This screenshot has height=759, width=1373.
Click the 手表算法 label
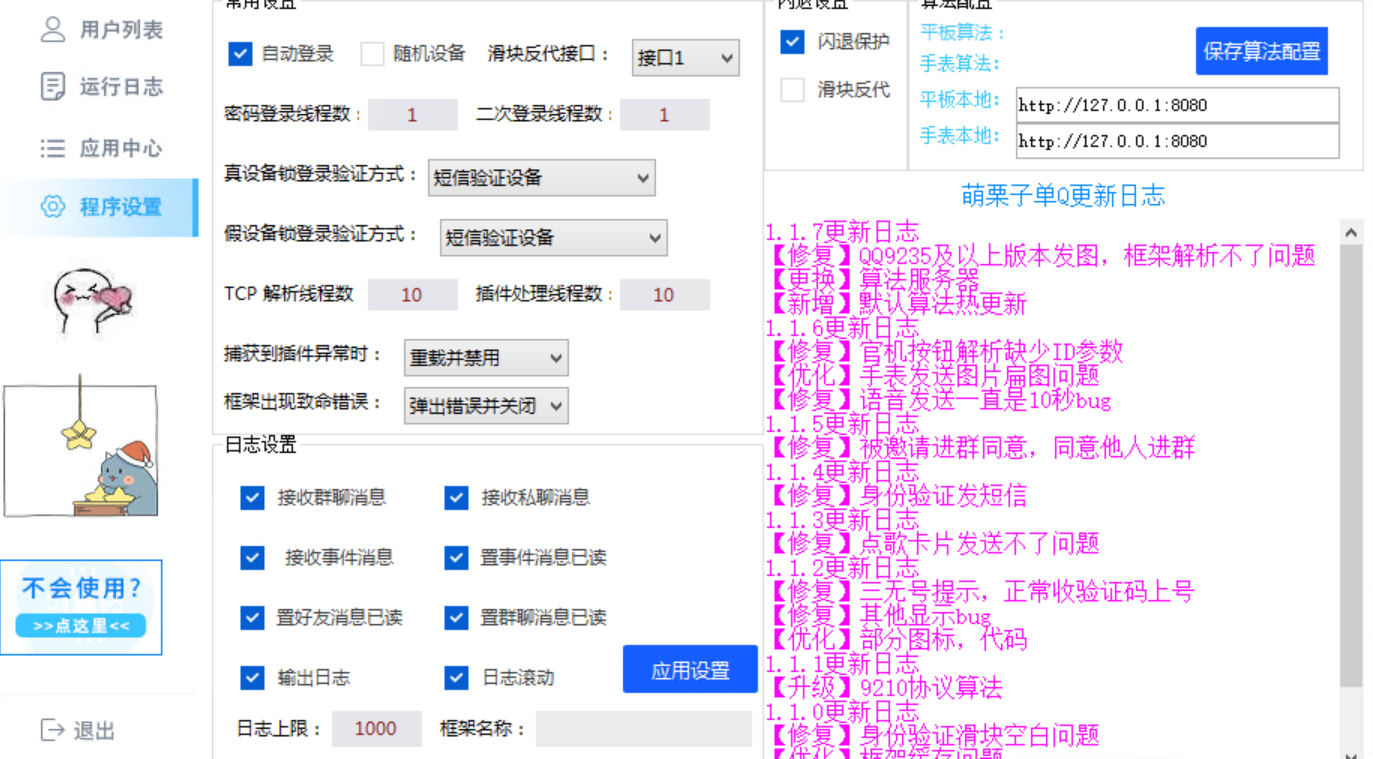[960, 64]
